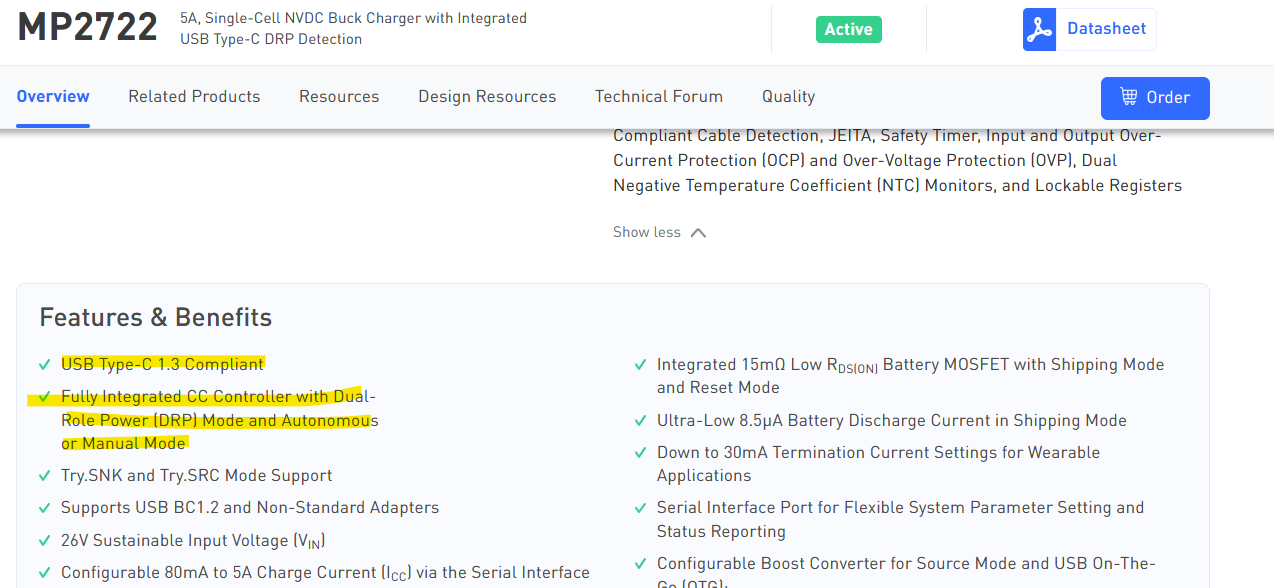The height and width of the screenshot is (588, 1274).
Task: Click the Features & Benefits heading
Action: [156, 317]
